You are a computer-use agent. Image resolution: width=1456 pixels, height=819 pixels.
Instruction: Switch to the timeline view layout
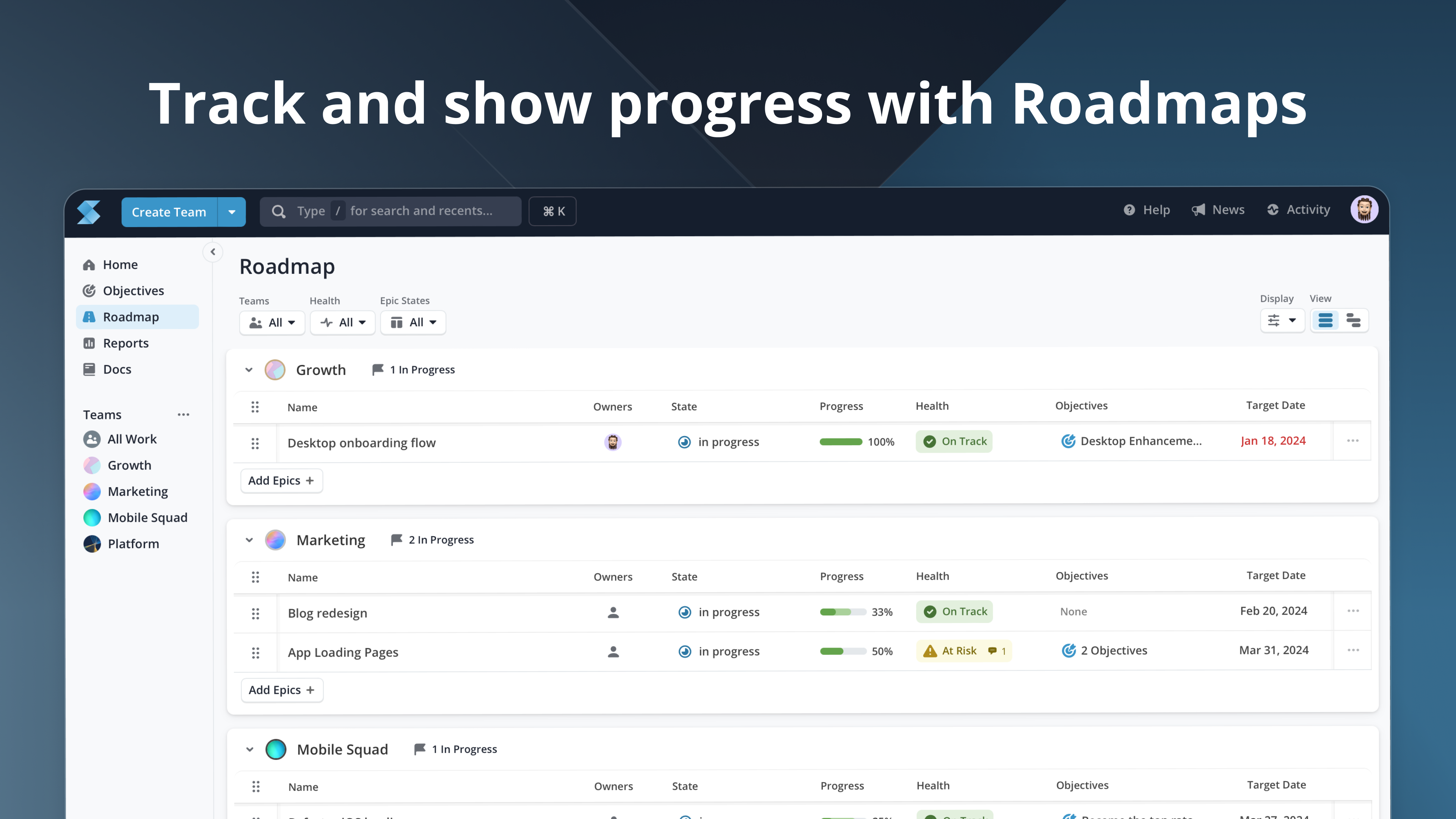tap(1353, 320)
